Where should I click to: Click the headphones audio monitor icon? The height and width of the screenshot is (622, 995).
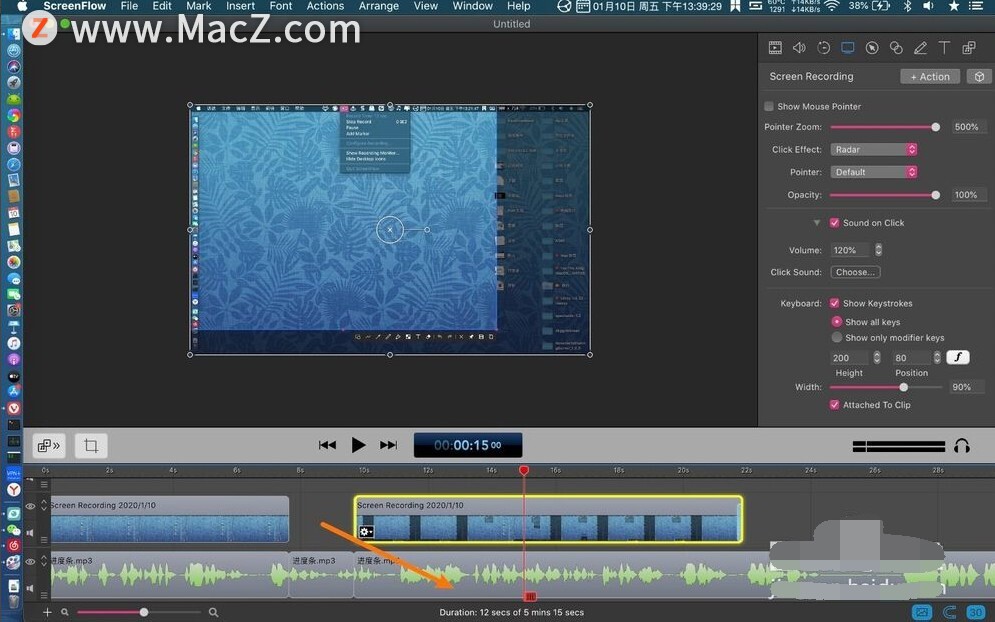coord(962,446)
